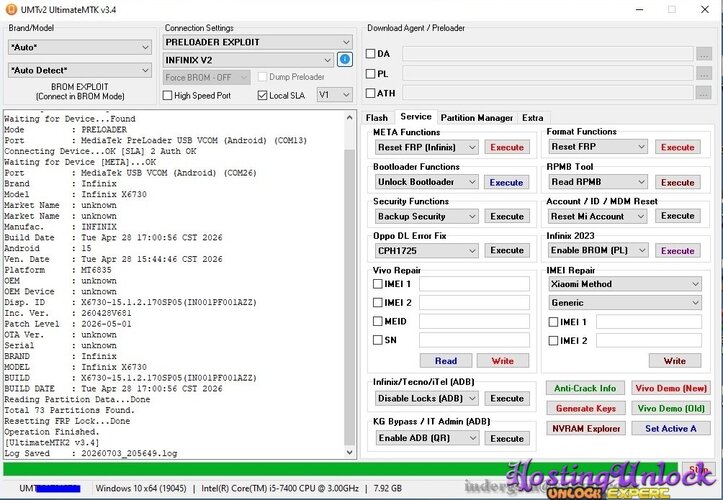Open the Disable Locks (ADB) dropdown

point(427,398)
